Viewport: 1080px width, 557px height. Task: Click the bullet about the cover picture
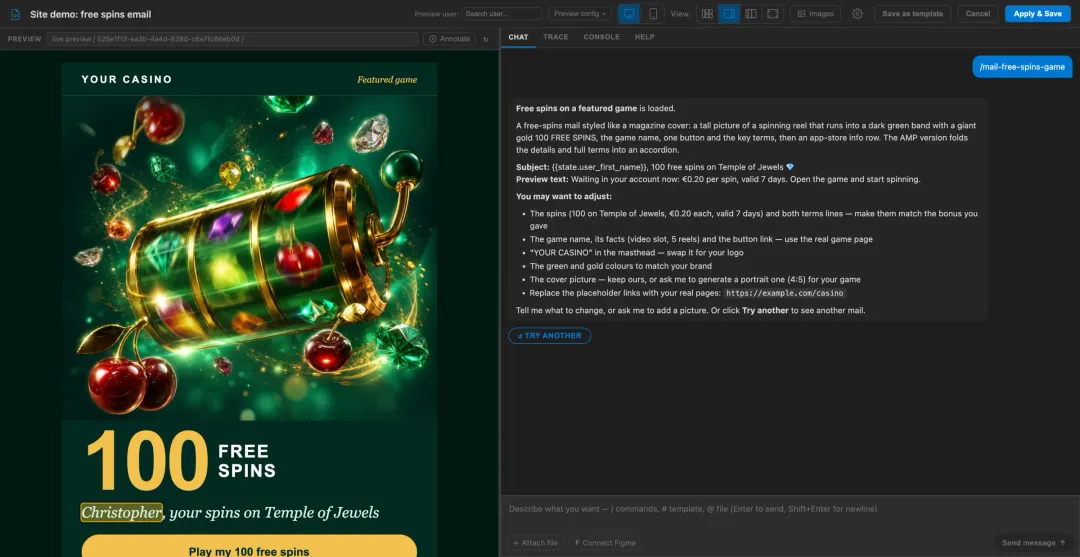[695, 280]
